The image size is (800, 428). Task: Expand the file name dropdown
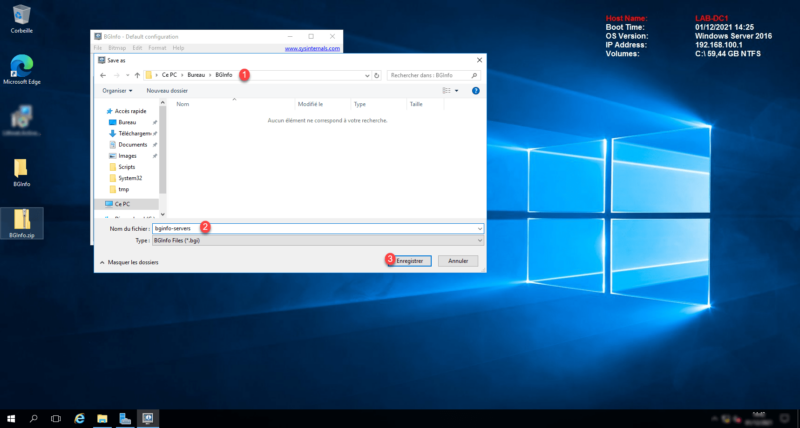(480, 229)
